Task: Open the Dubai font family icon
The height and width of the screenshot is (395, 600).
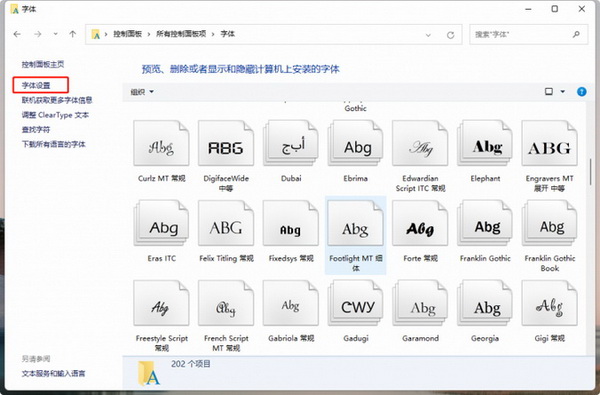Action: coord(291,143)
